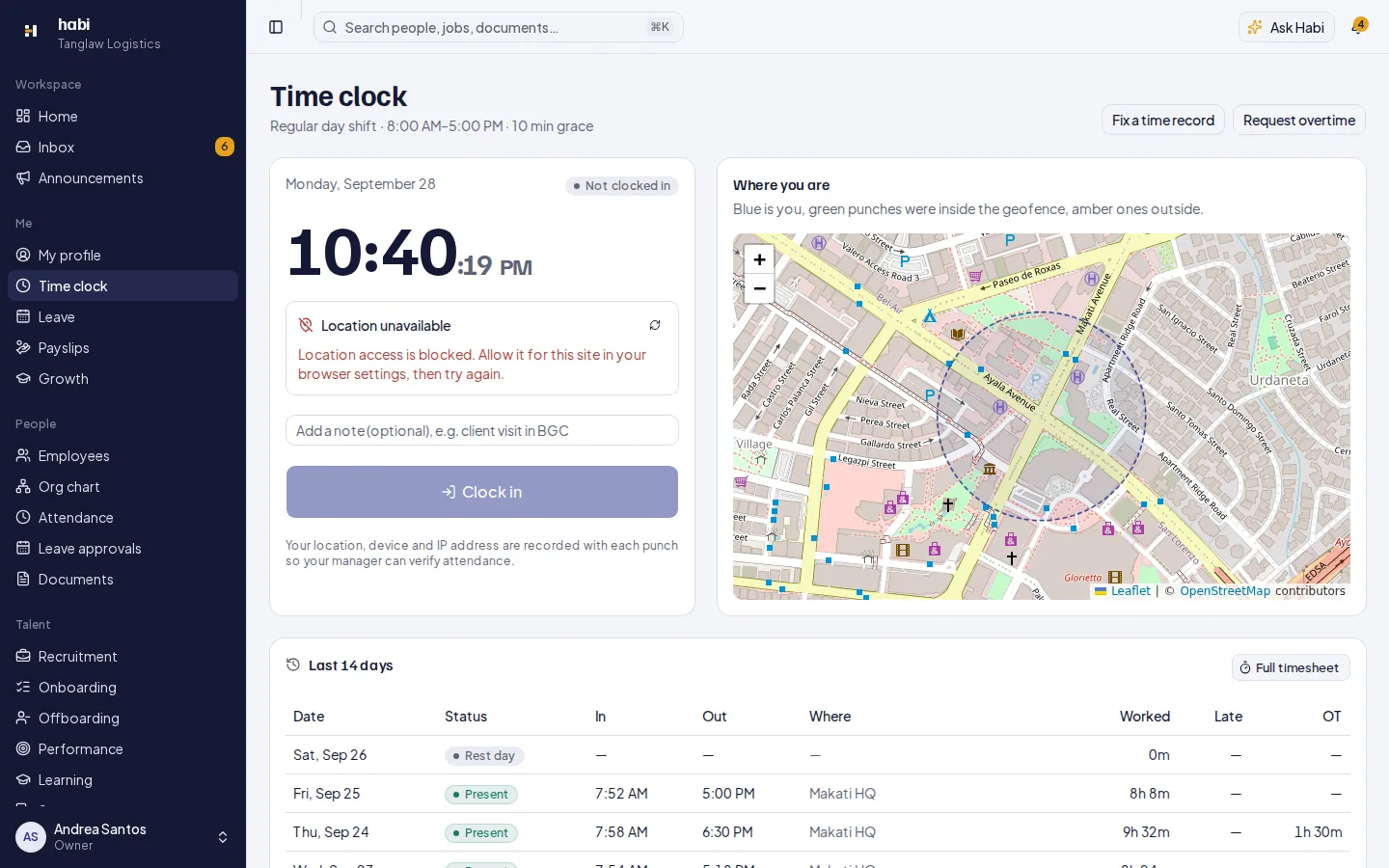Expand the Andrea Santos account switcher
The width and height of the screenshot is (1389, 868).
coord(223,837)
